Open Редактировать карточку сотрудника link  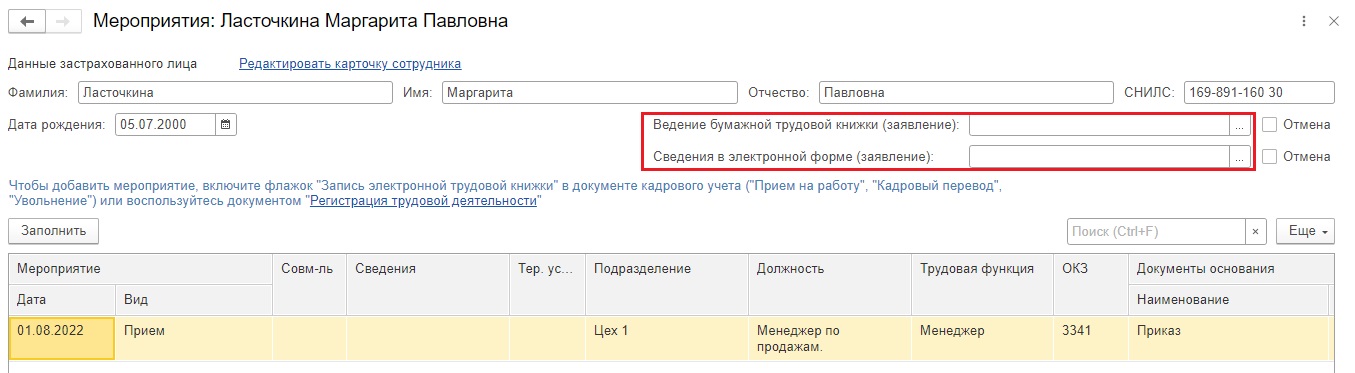[x=349, y=64]
